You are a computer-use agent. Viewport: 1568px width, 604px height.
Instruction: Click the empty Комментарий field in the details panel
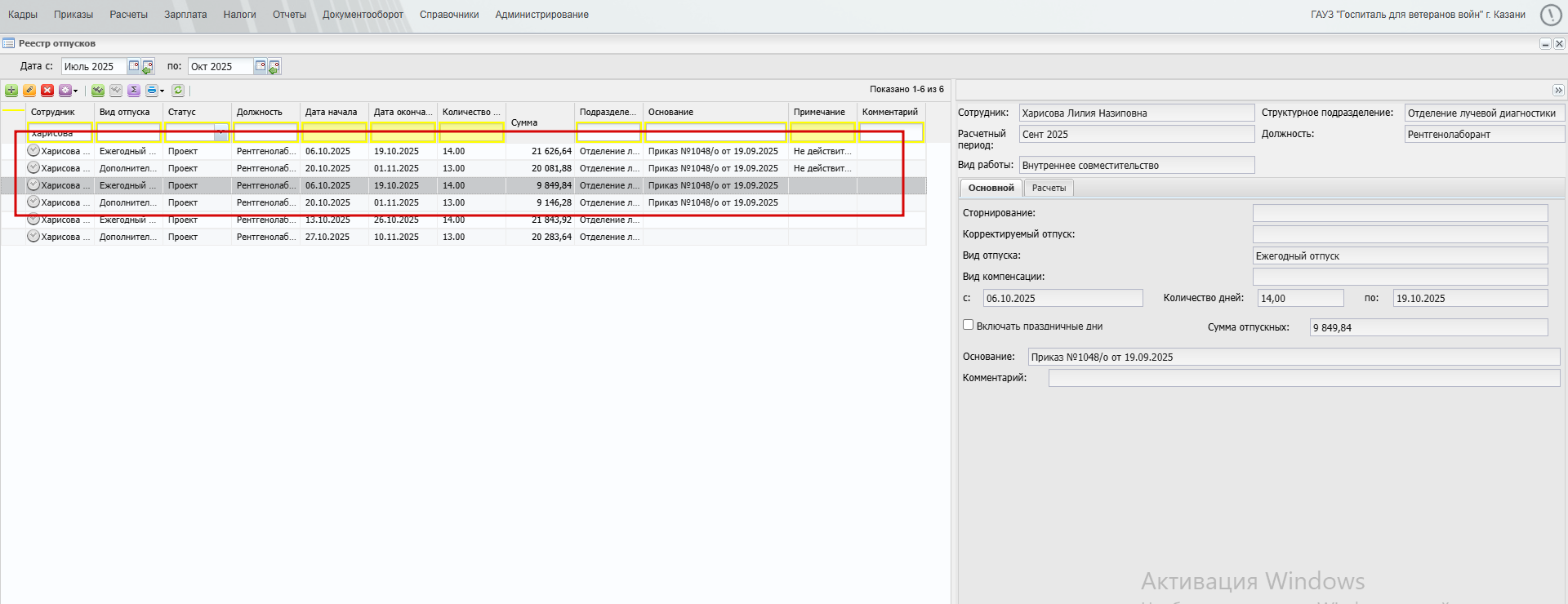click(x=1304, y=378)
